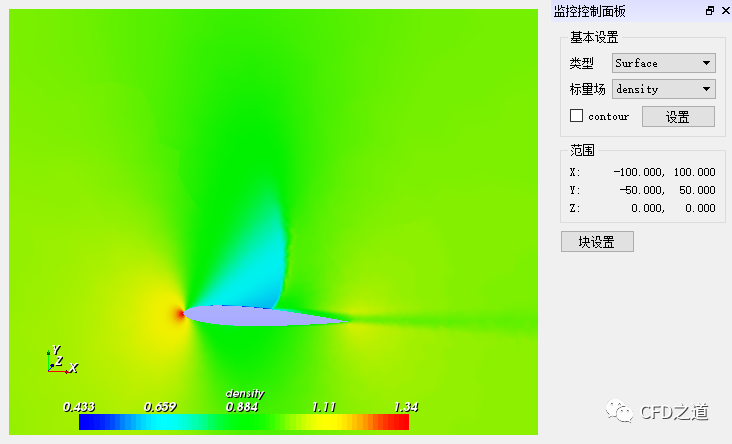Click the legend value 1.34
This screenshot has width=732, height=444.
click(x=406, y=407)
